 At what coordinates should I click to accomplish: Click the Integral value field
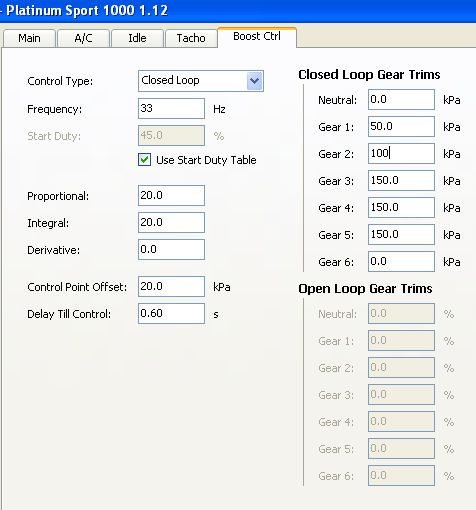pyautogui.click(x=171, y=223)
